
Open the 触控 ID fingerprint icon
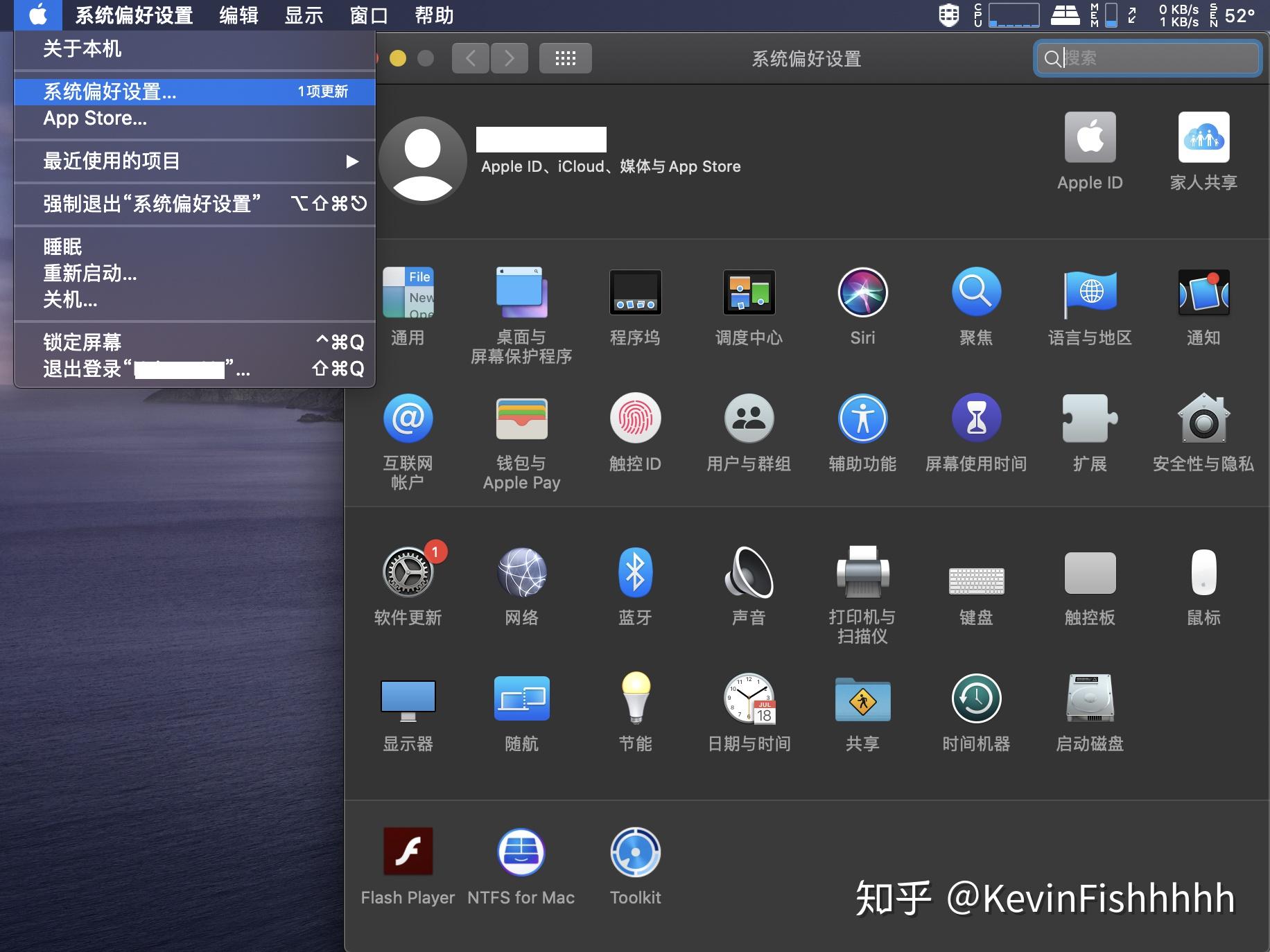click(x=635, y=419)
